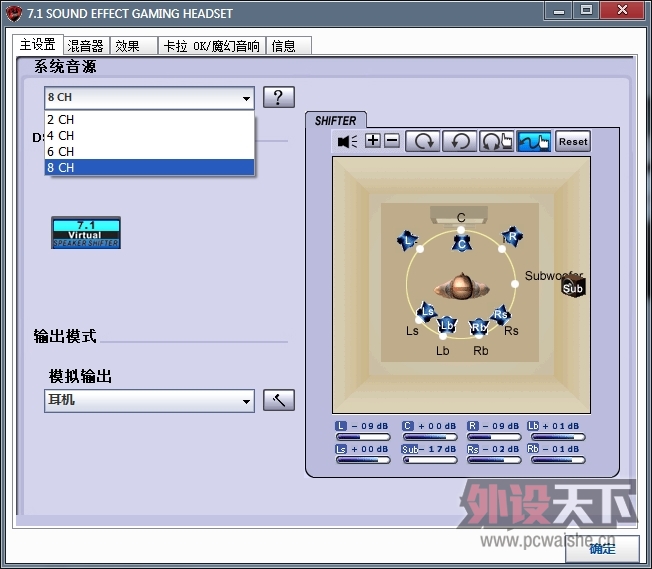Enable manual rotation mode icon
This screenshot has width=652, height=569.
pos(496,142)
